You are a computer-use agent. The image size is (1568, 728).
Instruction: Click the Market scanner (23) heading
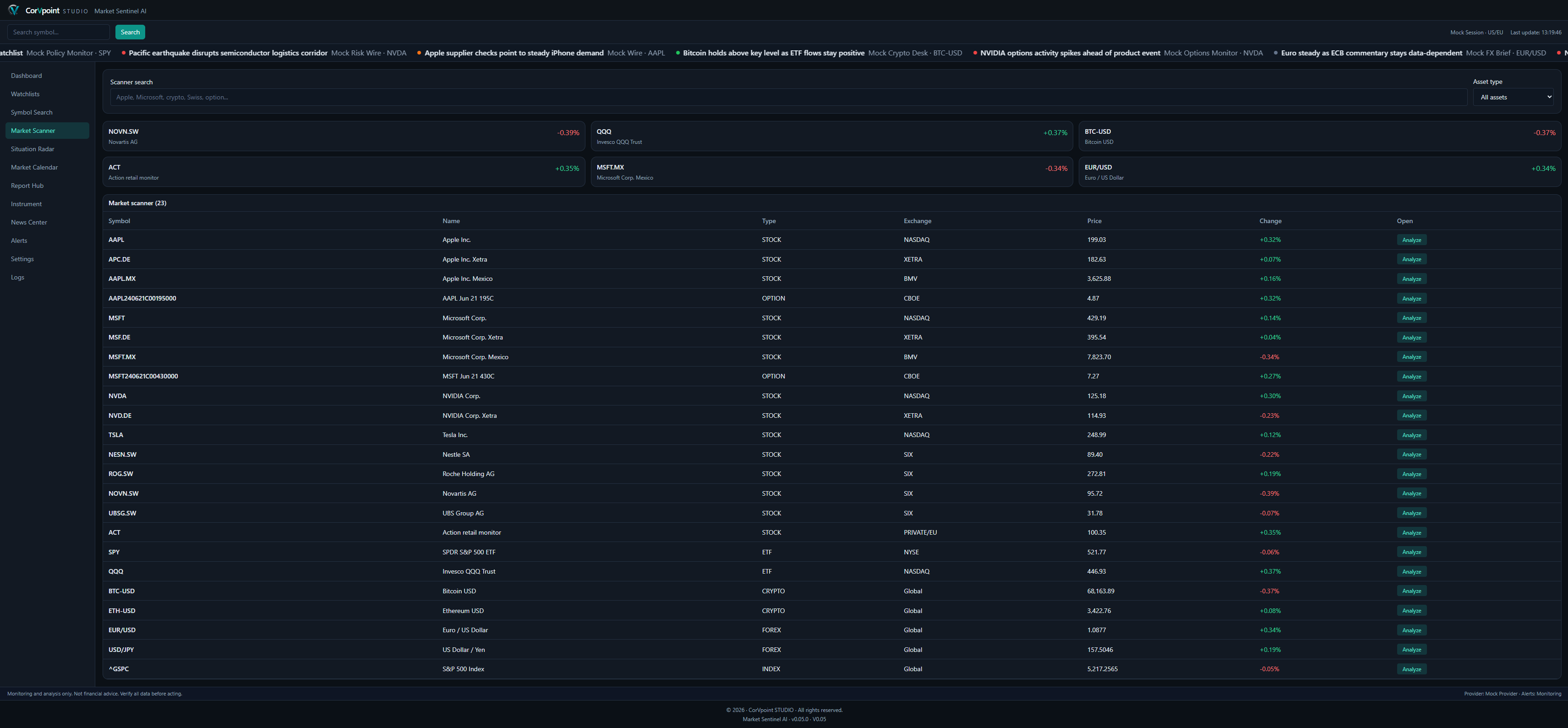click(x=137, y=203)
